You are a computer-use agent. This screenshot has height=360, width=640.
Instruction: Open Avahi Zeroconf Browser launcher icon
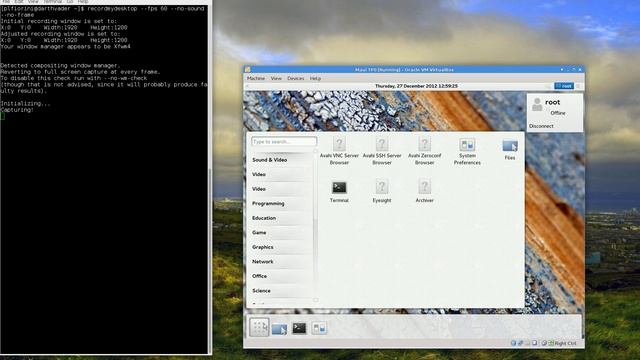[424, 144]
